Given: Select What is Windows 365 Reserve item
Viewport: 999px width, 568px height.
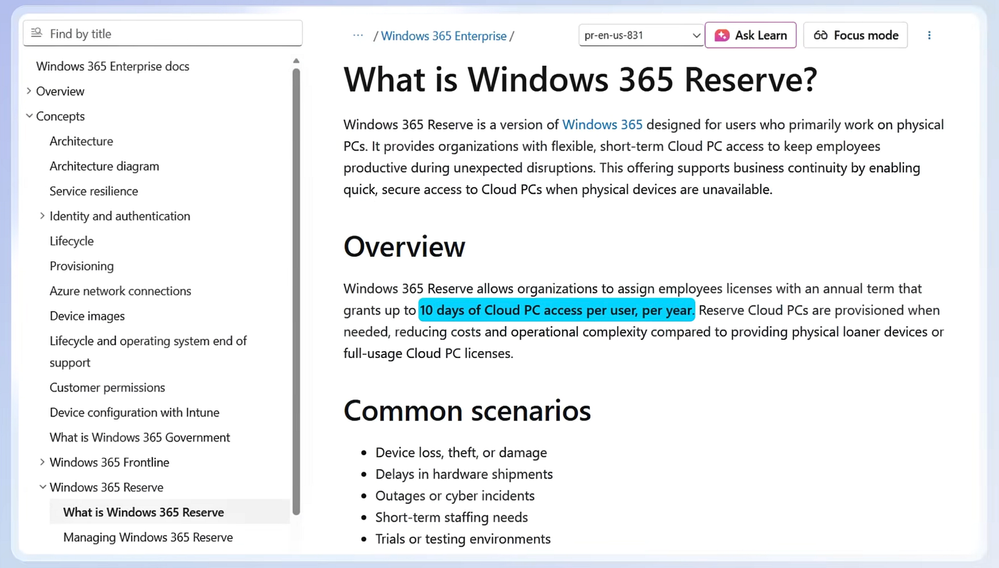Looking at the screenshot, I should pos(169,512).
